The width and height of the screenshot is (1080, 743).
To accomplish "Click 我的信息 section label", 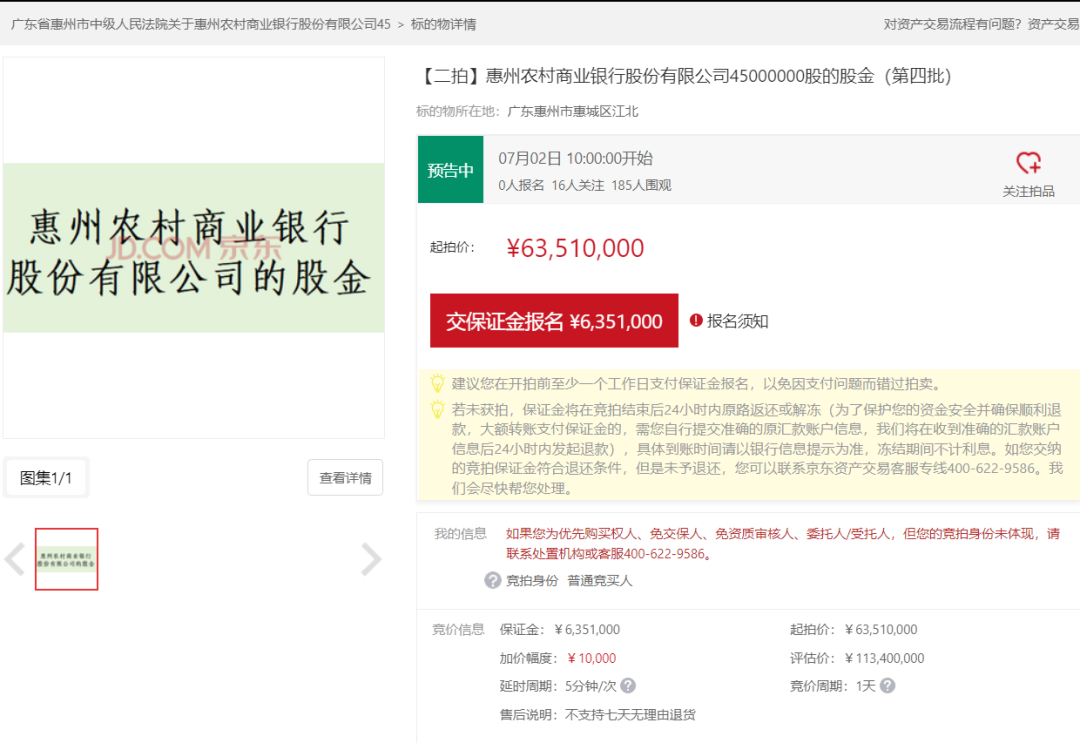I will (460, 534).
